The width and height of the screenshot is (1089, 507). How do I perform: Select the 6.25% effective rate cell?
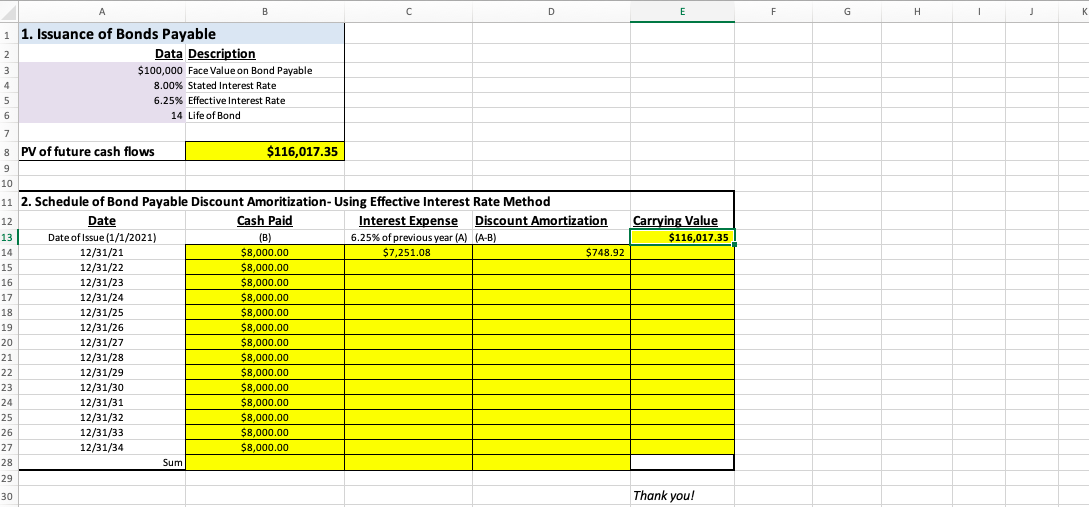point(102,101)
